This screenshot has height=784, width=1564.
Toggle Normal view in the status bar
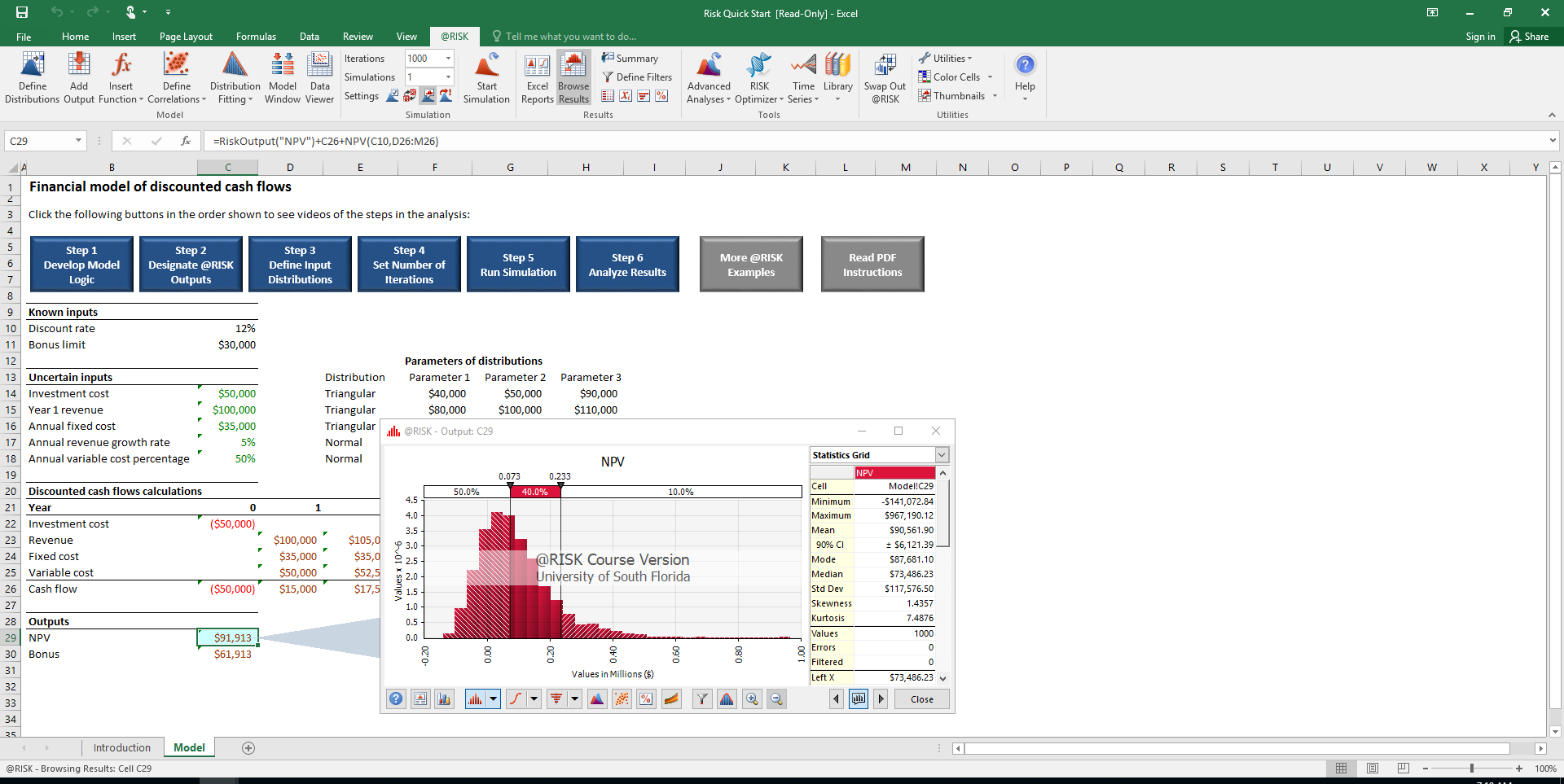1342,769
